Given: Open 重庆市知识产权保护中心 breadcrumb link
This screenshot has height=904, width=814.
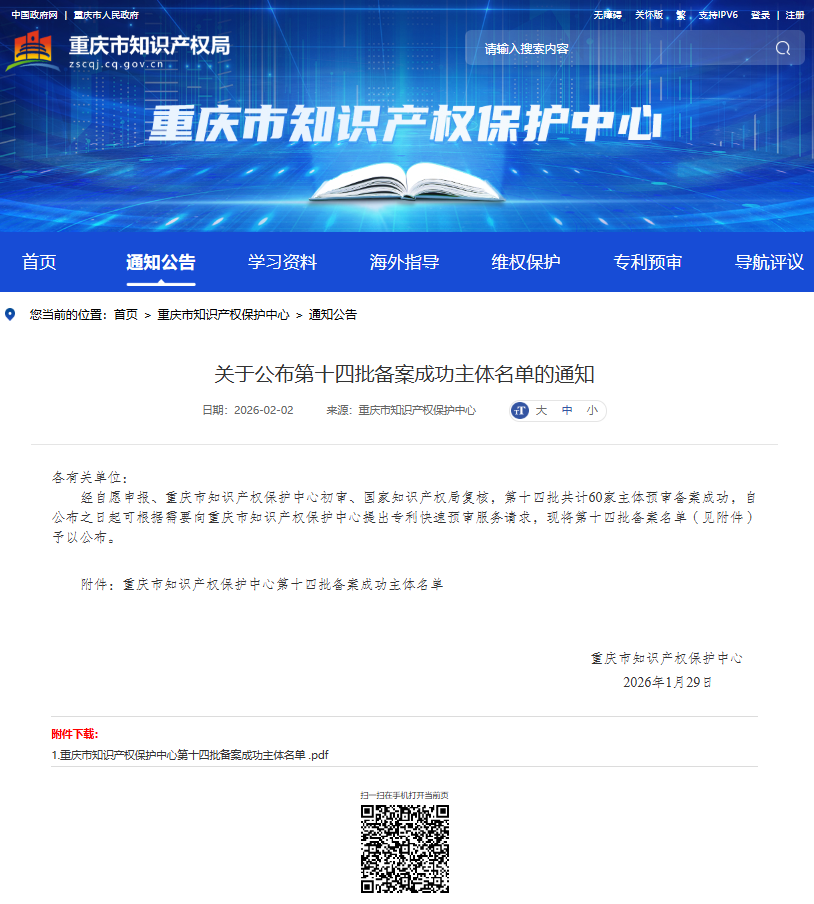Looking at the screenshot, I should 223,314.
